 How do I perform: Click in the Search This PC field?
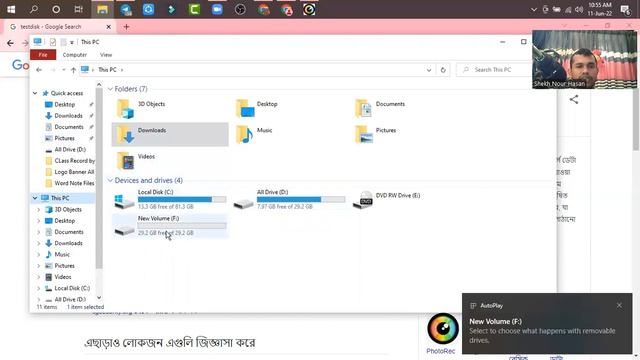tap(495, 70)
